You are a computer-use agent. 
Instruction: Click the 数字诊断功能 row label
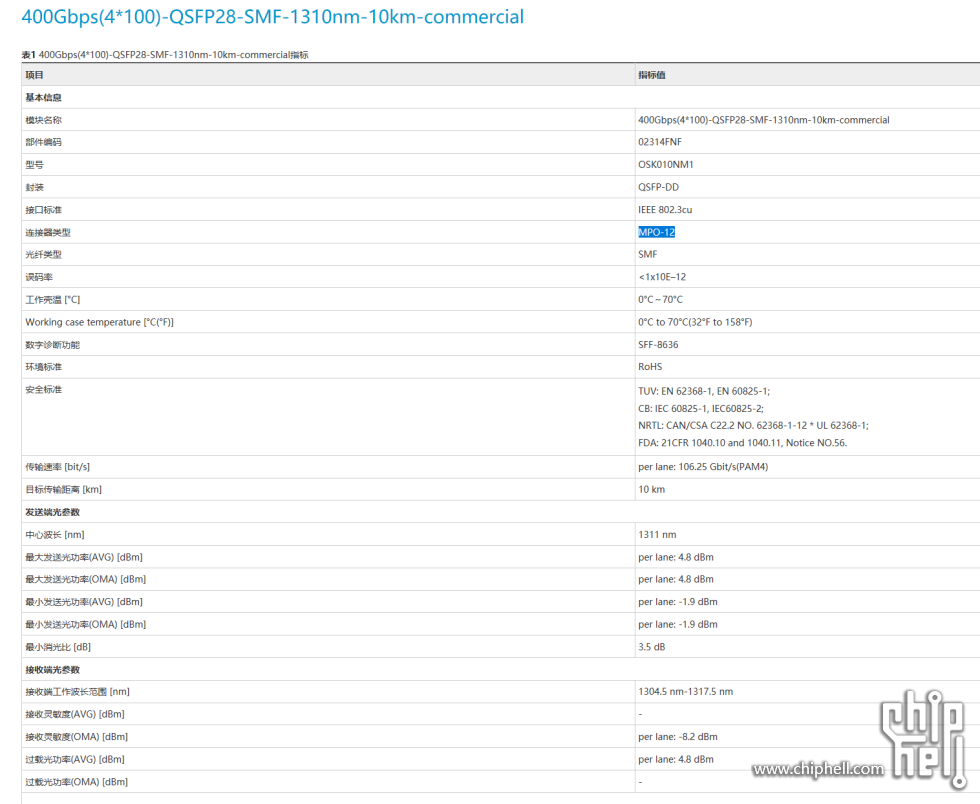pyautogui.click(x=52, y=345)
